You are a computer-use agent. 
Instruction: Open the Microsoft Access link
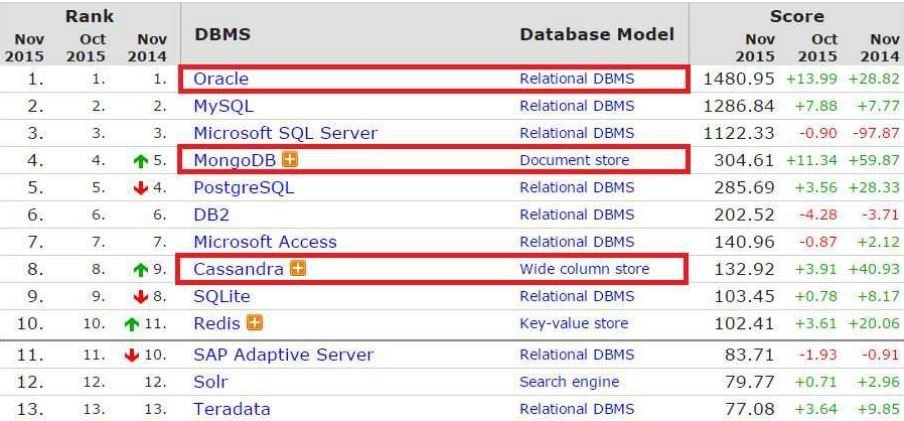[x=265, y=242]
